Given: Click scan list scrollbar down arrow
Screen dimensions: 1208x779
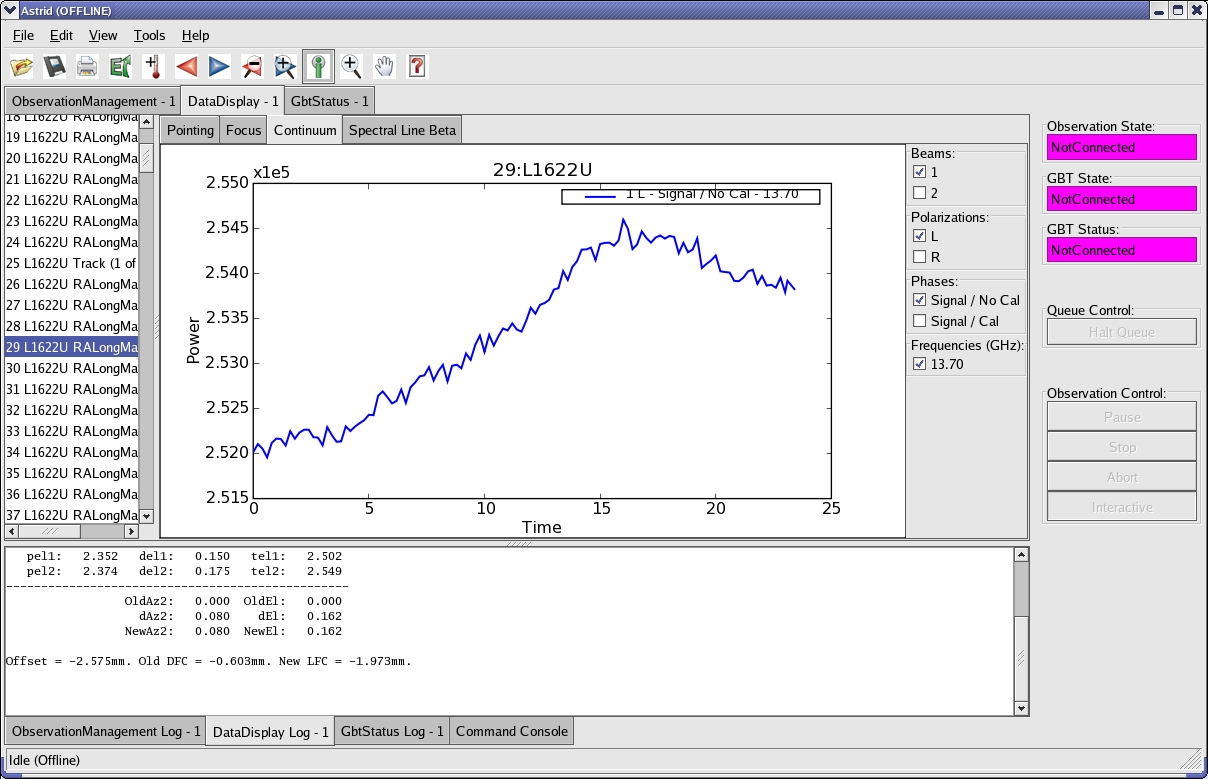Looking at the screenshot, I should click(146, 516).
